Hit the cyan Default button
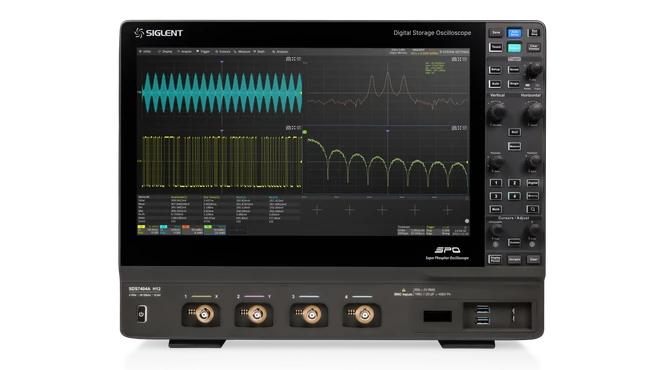 (514, 48)
